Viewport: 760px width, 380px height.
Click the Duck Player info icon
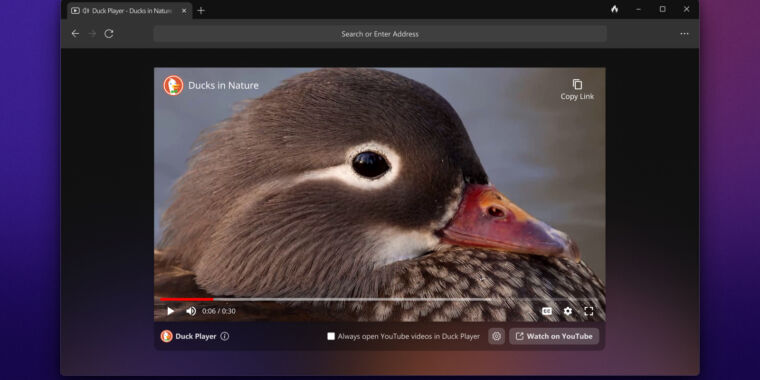click(x=224, y=336)
